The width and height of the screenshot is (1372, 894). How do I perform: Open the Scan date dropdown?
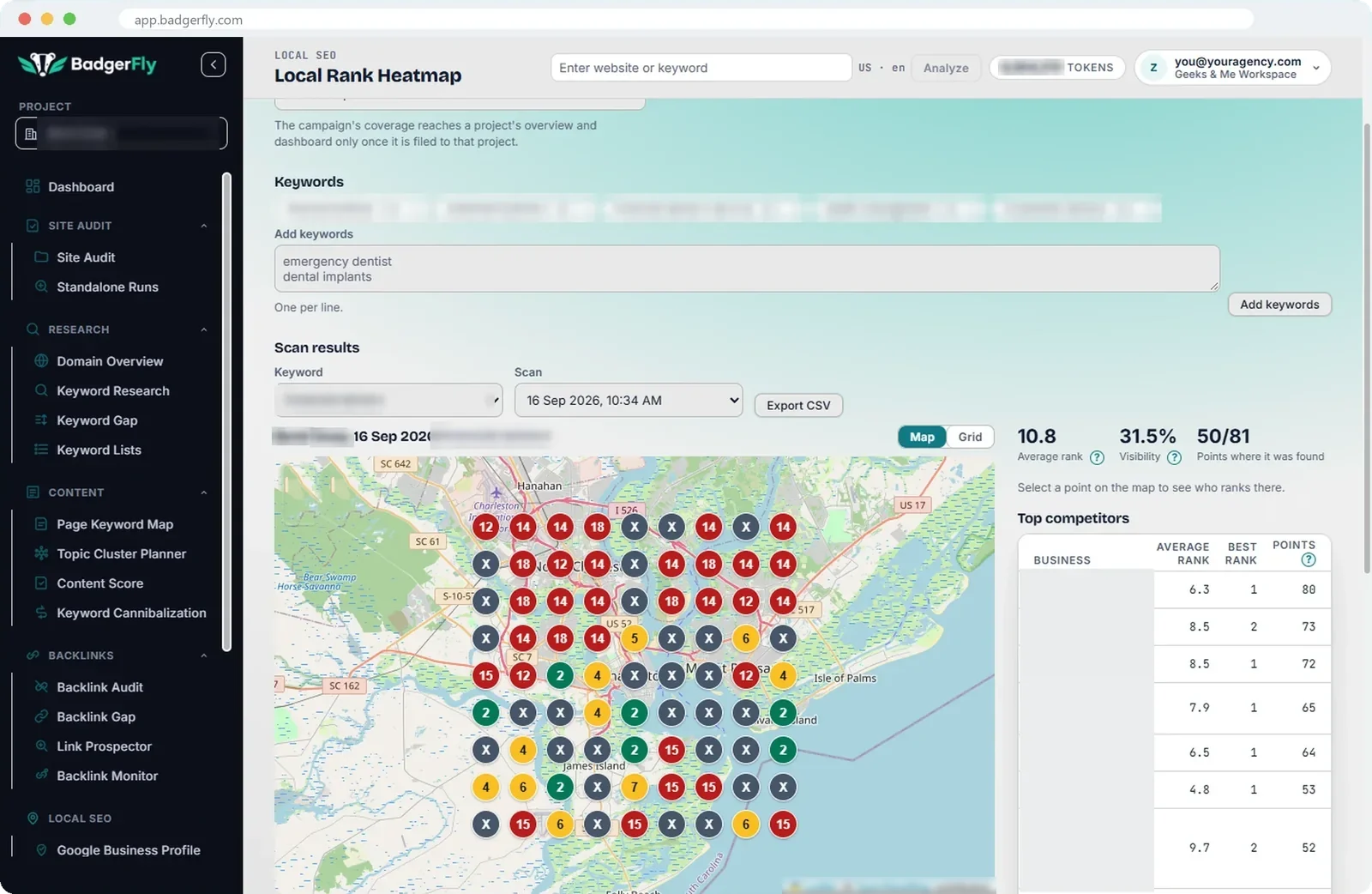pos(629,400)
